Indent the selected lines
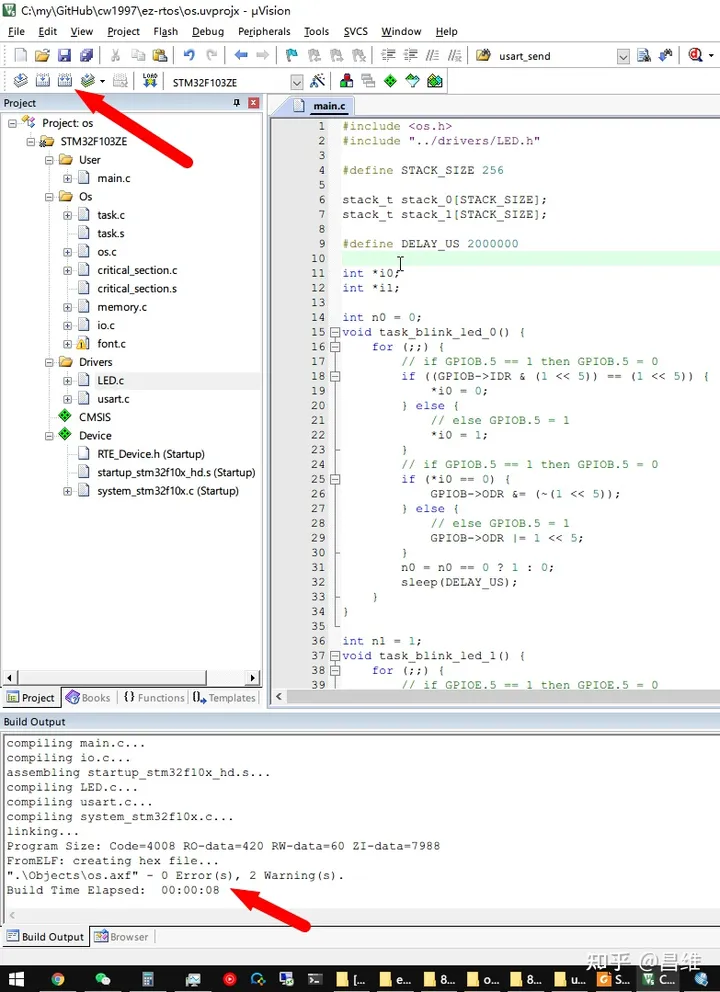Screen dimensions: 720x992 point(388,56)
